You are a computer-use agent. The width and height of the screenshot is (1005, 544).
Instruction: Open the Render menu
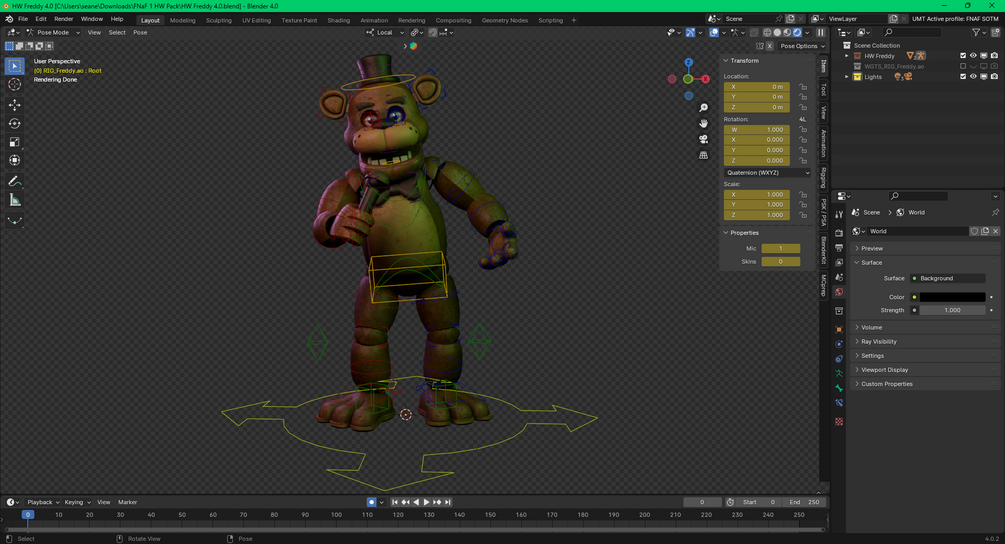pos(63,19)
